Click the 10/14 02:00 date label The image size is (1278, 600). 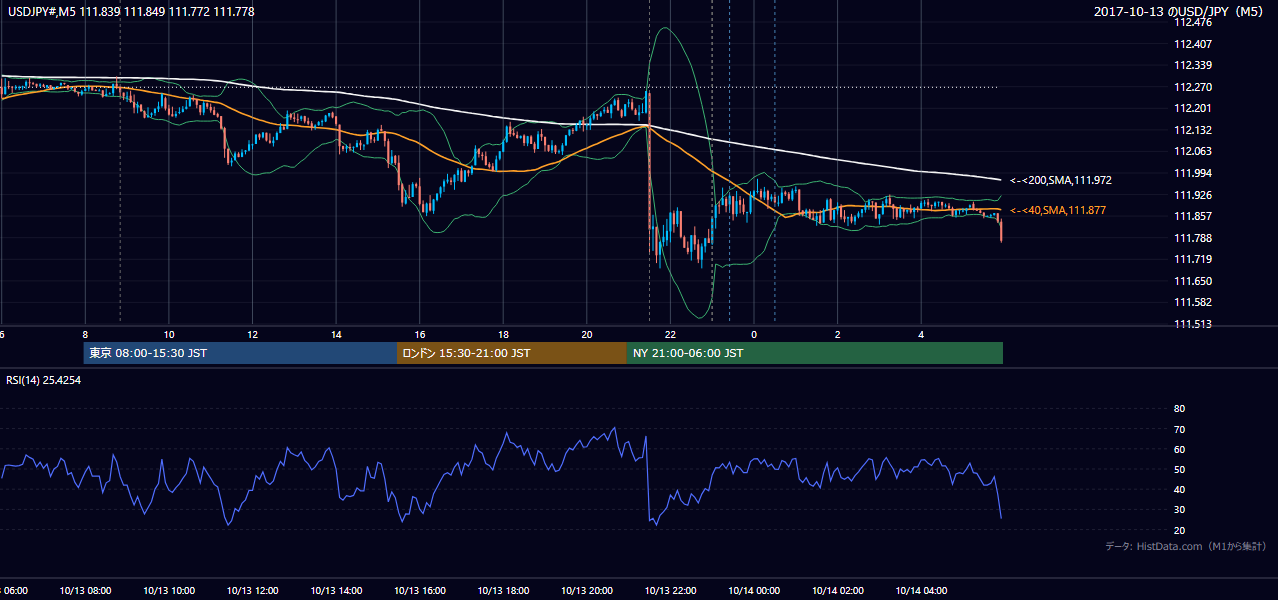(837, 591)
